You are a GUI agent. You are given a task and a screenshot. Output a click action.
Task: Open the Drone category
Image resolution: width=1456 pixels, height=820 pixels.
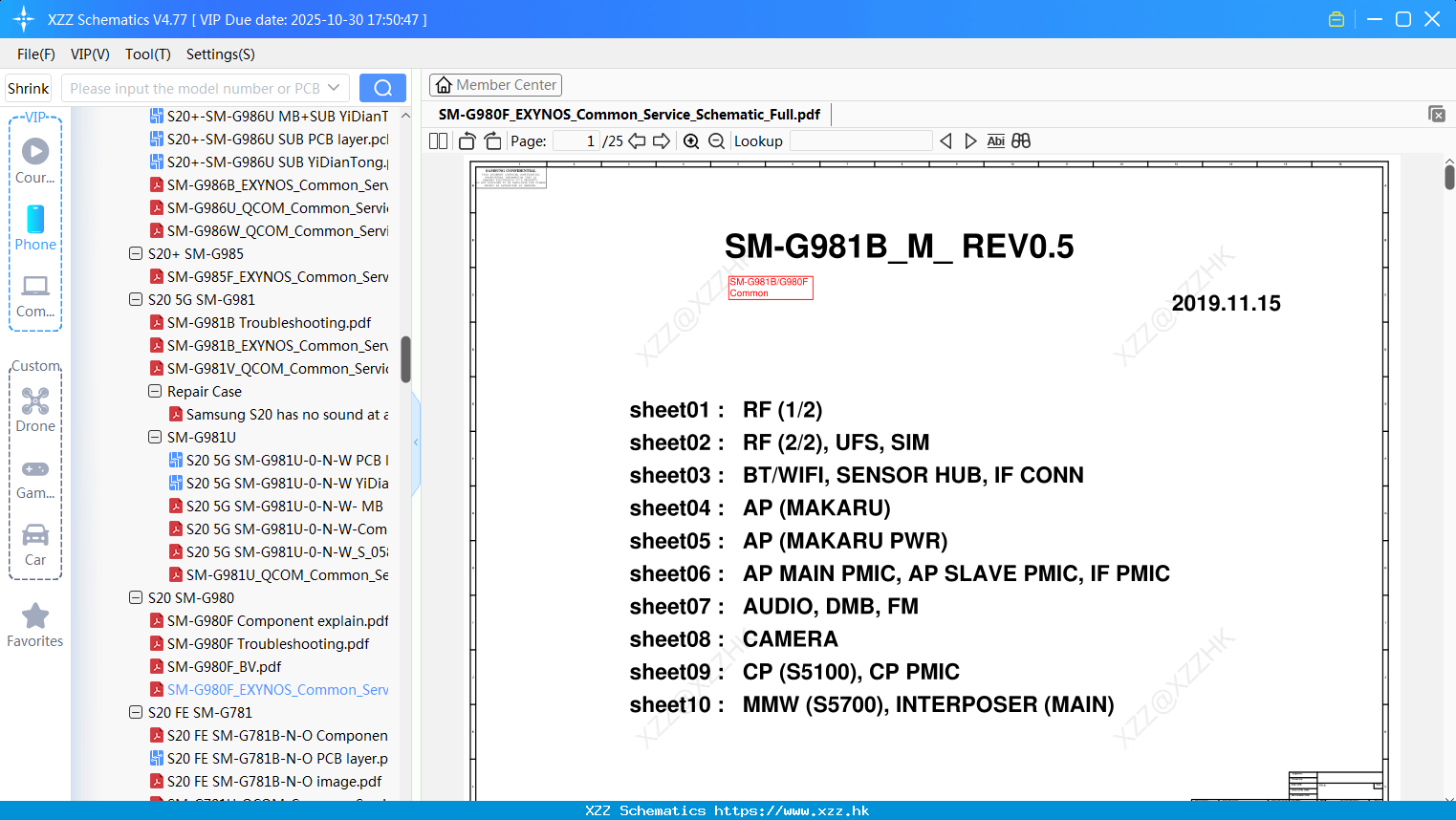(35, 410)
